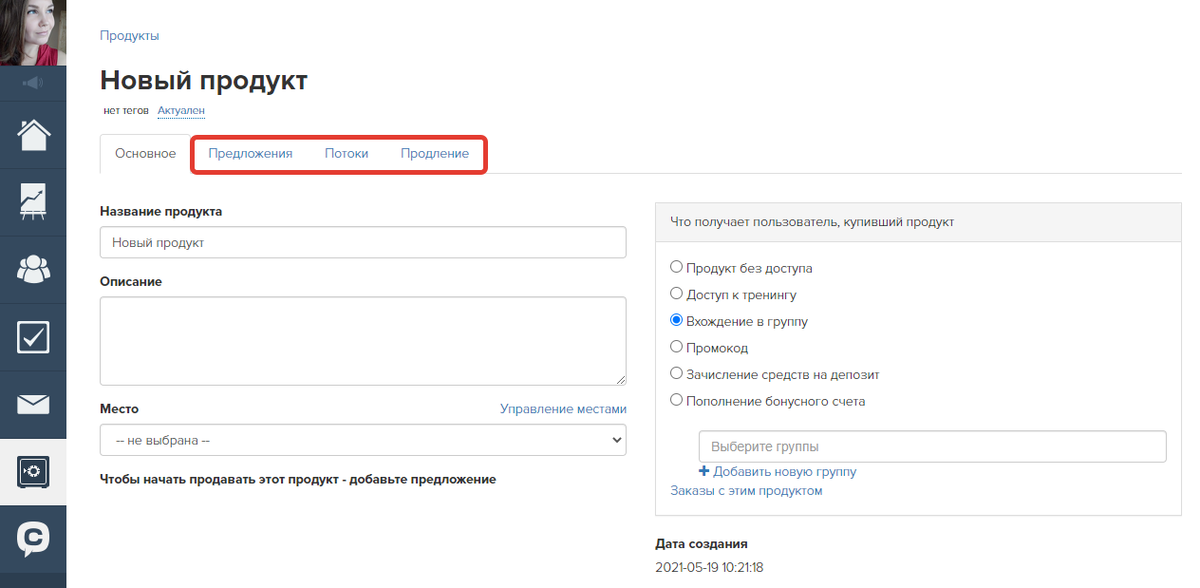Open the home icon in sidebar

[x=33, y=134]
